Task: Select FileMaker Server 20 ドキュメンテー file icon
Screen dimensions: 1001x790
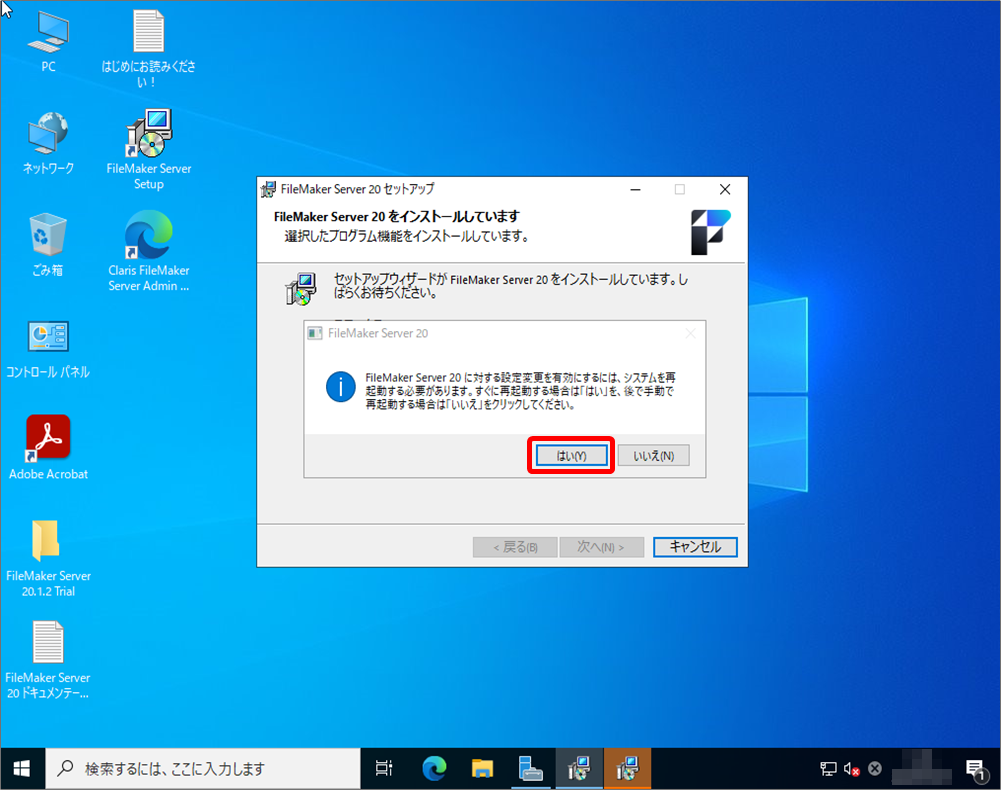Action: click(48, 660)
